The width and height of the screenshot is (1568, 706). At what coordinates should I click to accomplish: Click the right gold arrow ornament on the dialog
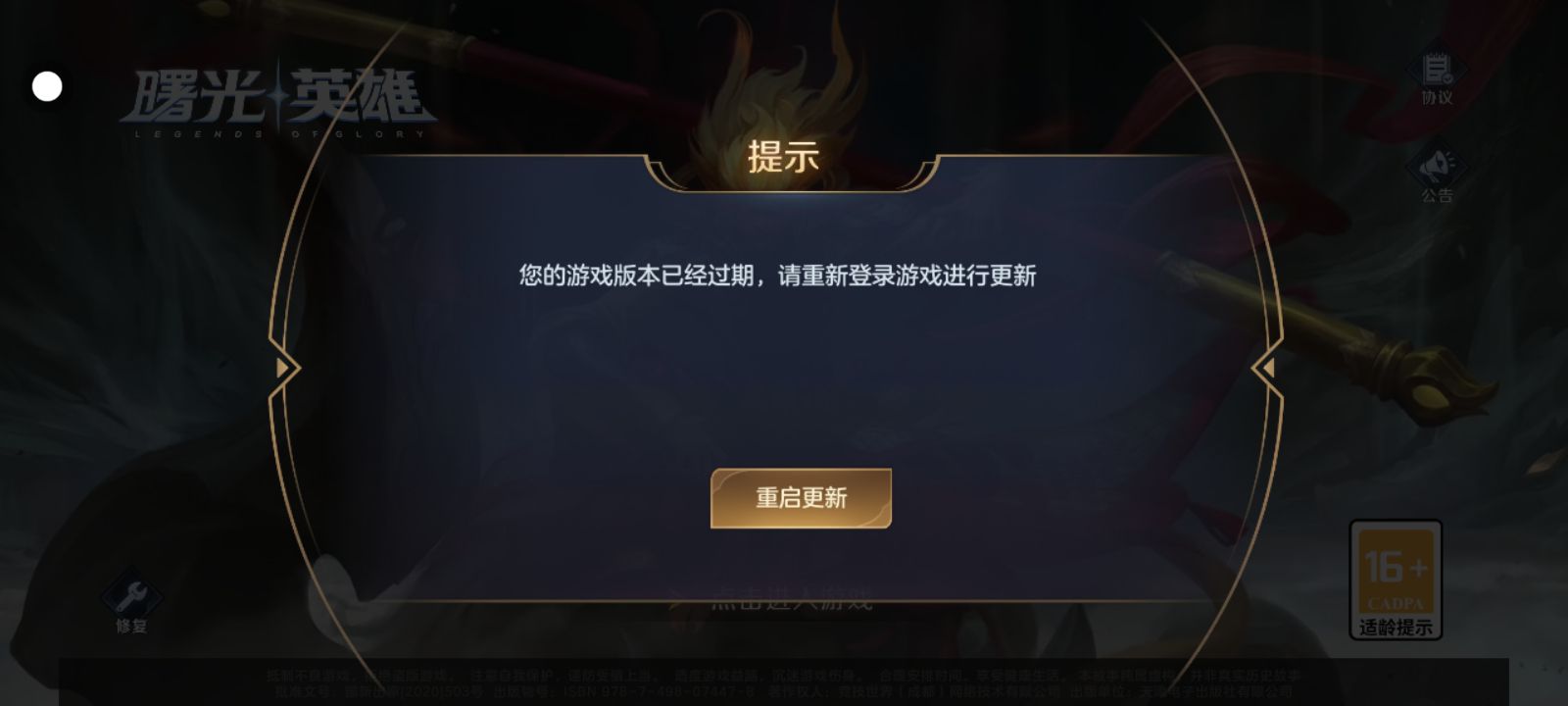[1266, 368]
